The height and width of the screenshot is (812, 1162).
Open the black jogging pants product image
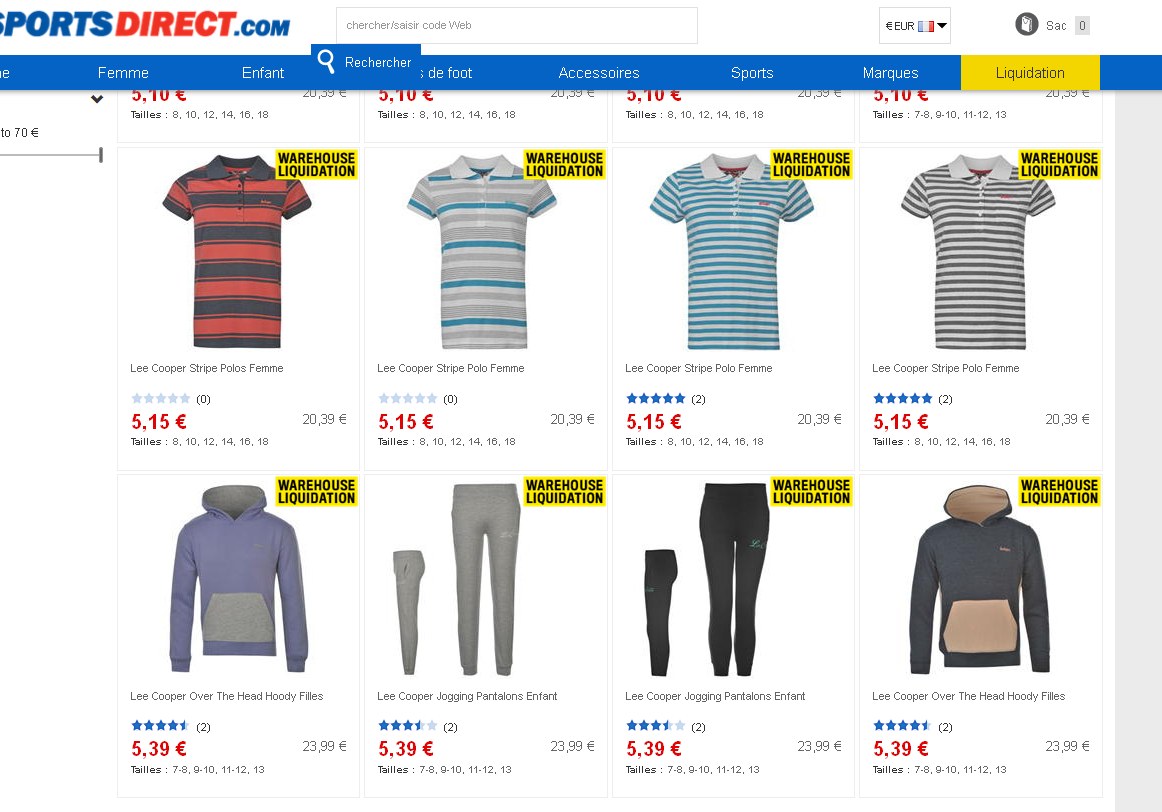pyautogui.click(x=708, y=579)
